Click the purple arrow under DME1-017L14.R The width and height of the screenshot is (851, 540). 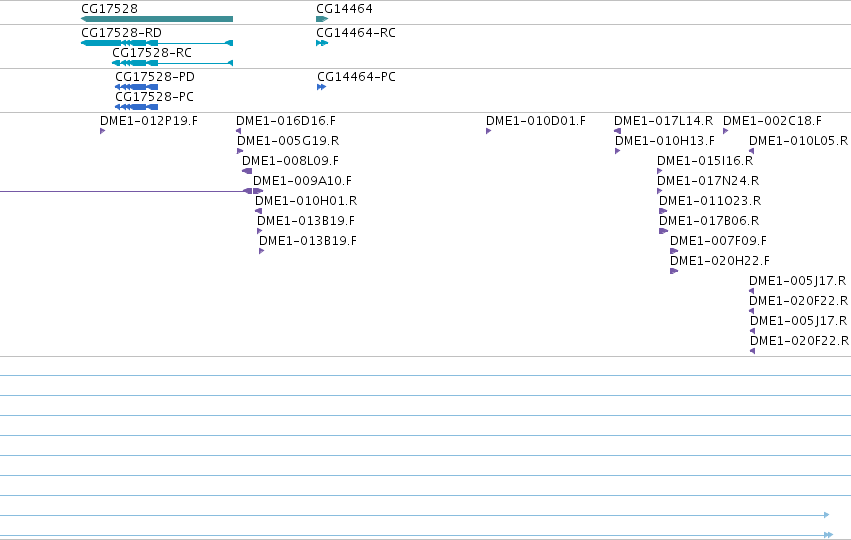tap(617, 131)
